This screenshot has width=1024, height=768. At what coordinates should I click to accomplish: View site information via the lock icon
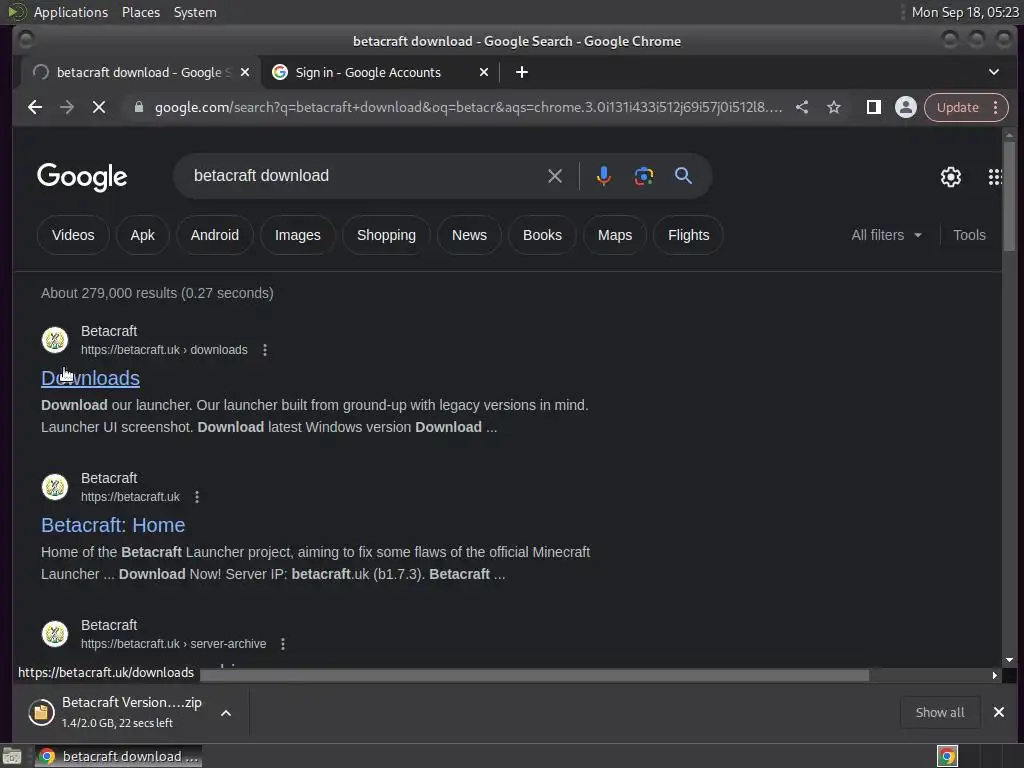tap(138, 107)
